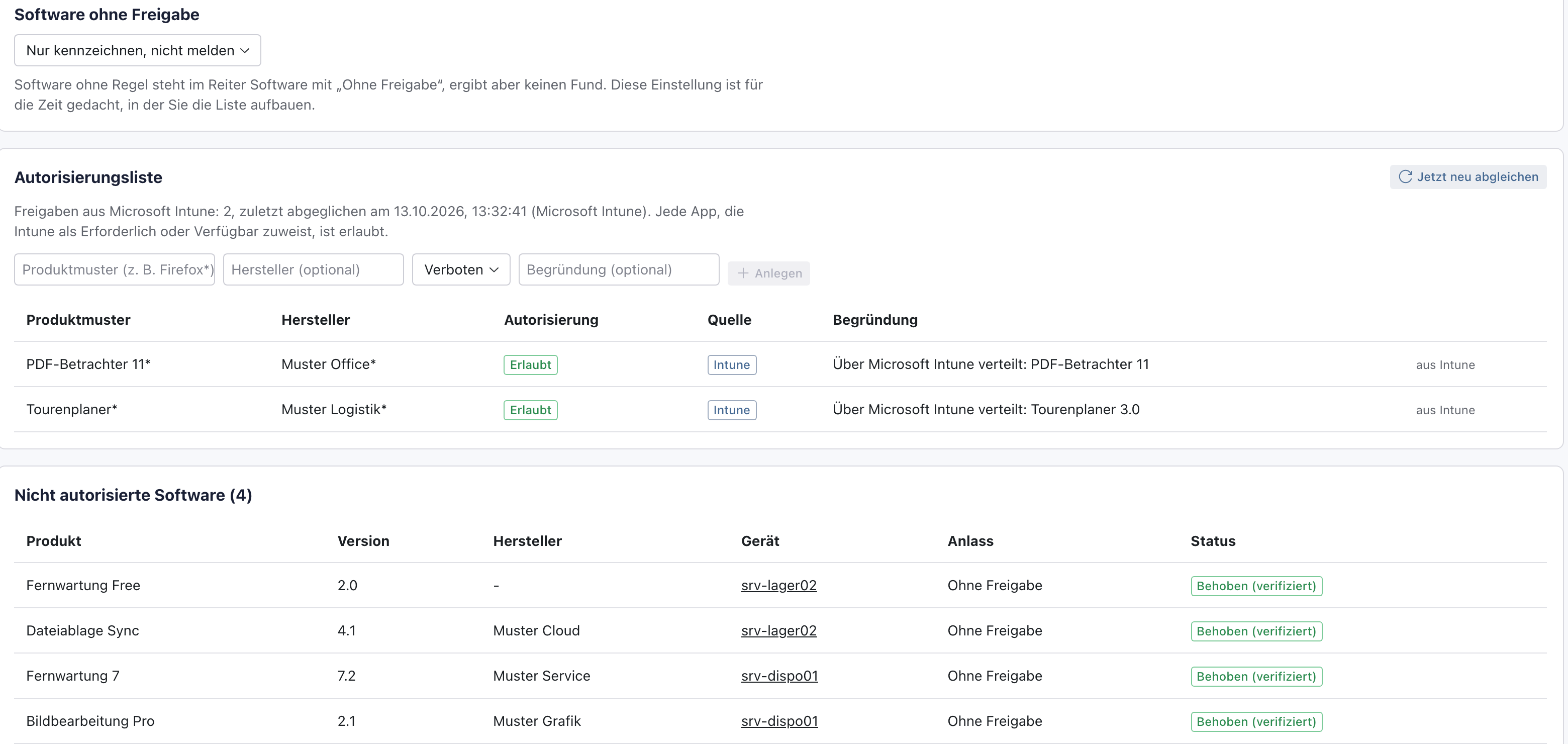1568x744 pixels.
Task: Click the 'Intune' badge in the PDF-Betrachter 11* row
Action: pos(732,364)
